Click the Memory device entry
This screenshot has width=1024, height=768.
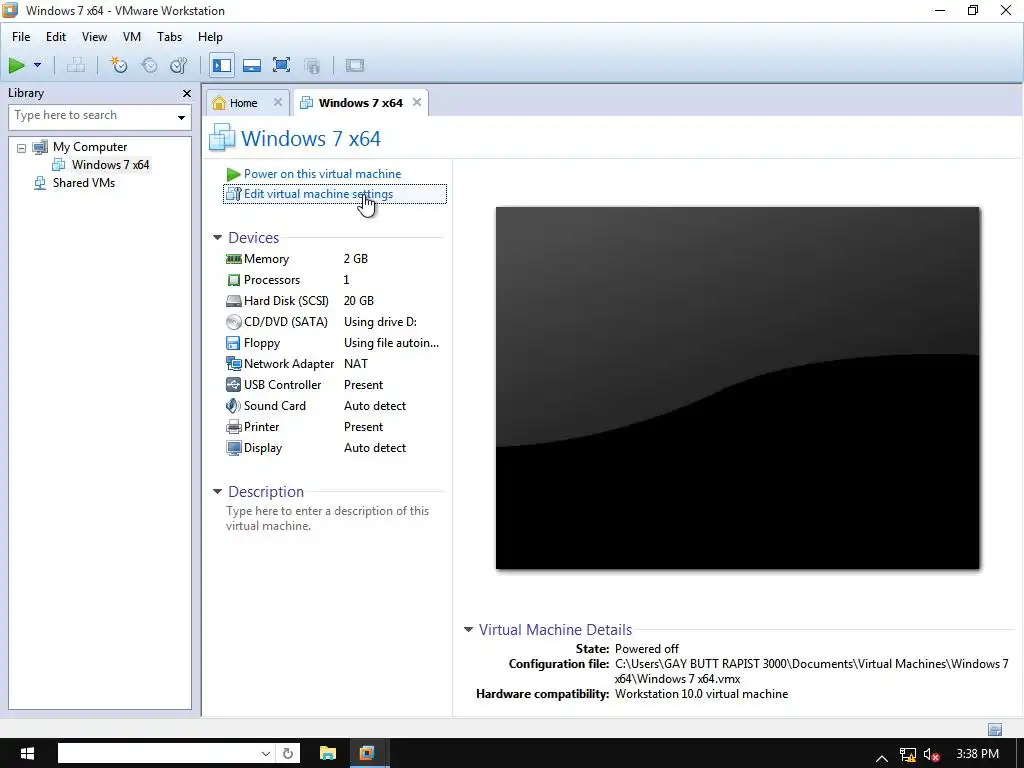point(266,259)
